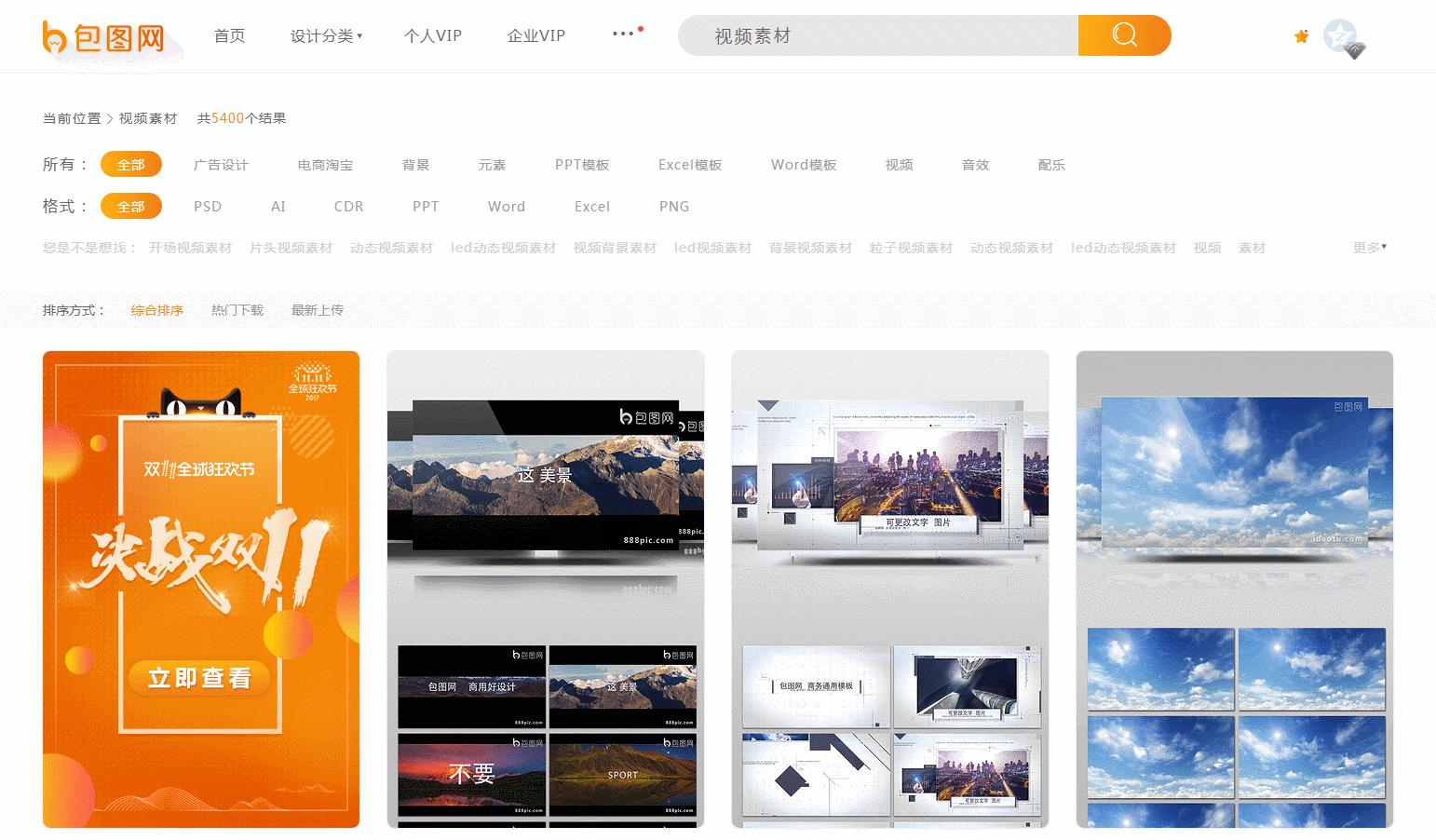The height and width of the screenshot is (840, 1436).
Task: Choose Word format filter
Action: coord(507,207)
